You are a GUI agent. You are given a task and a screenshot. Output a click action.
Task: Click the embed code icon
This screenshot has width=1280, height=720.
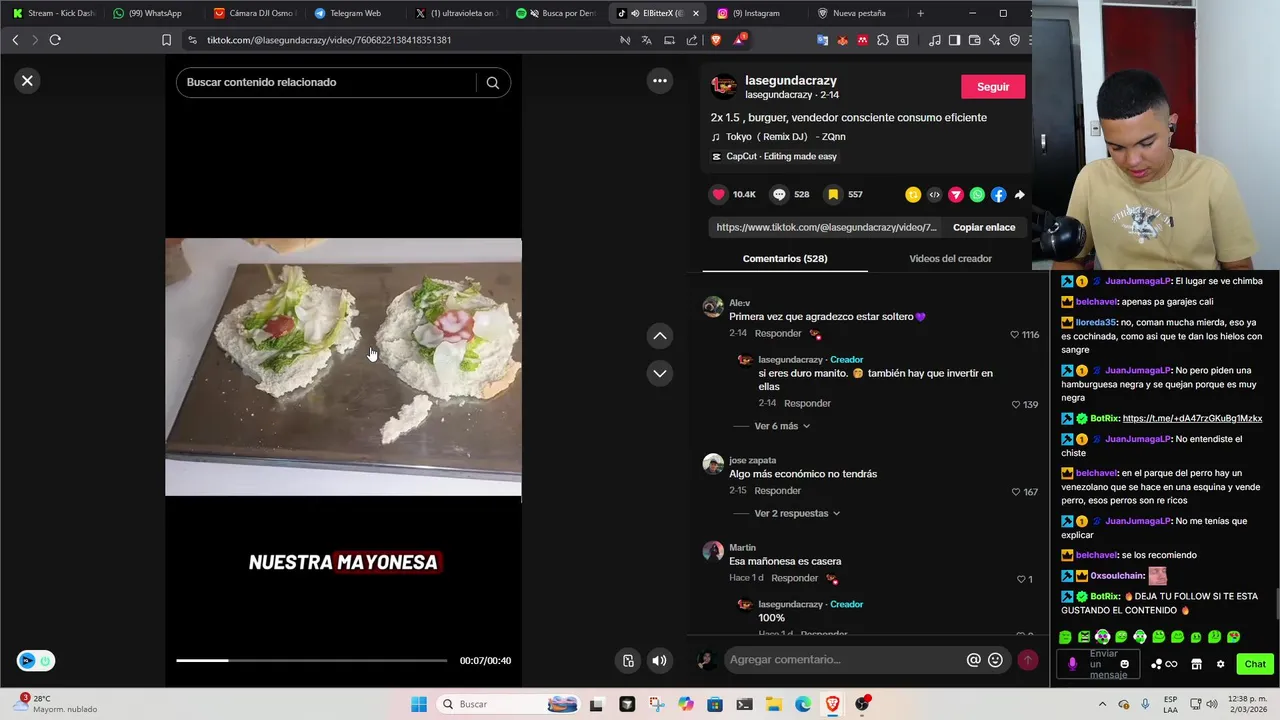[x=934, y=195]
